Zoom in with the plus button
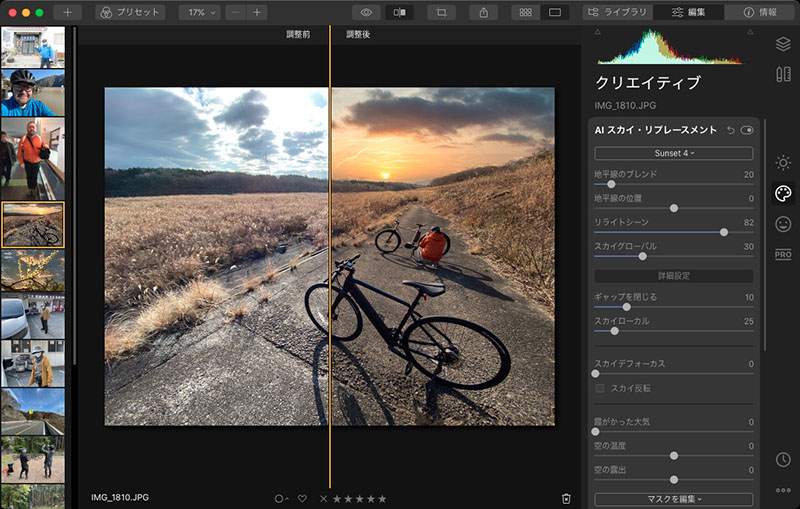The image size is (800, 509). click(x=257, y=12)
